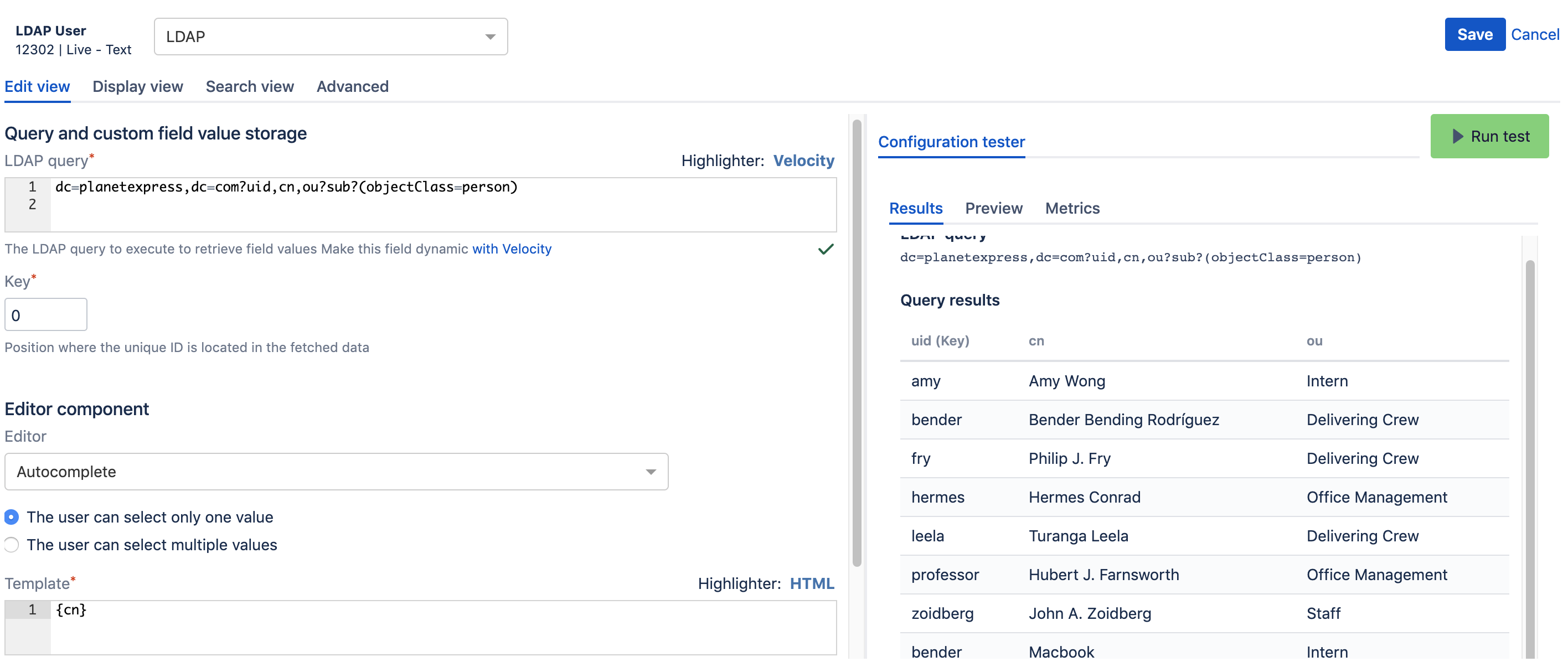Go to the Advanced tab
The image size is (1568, 672).
pyautogui.click(x=353, y=86)
